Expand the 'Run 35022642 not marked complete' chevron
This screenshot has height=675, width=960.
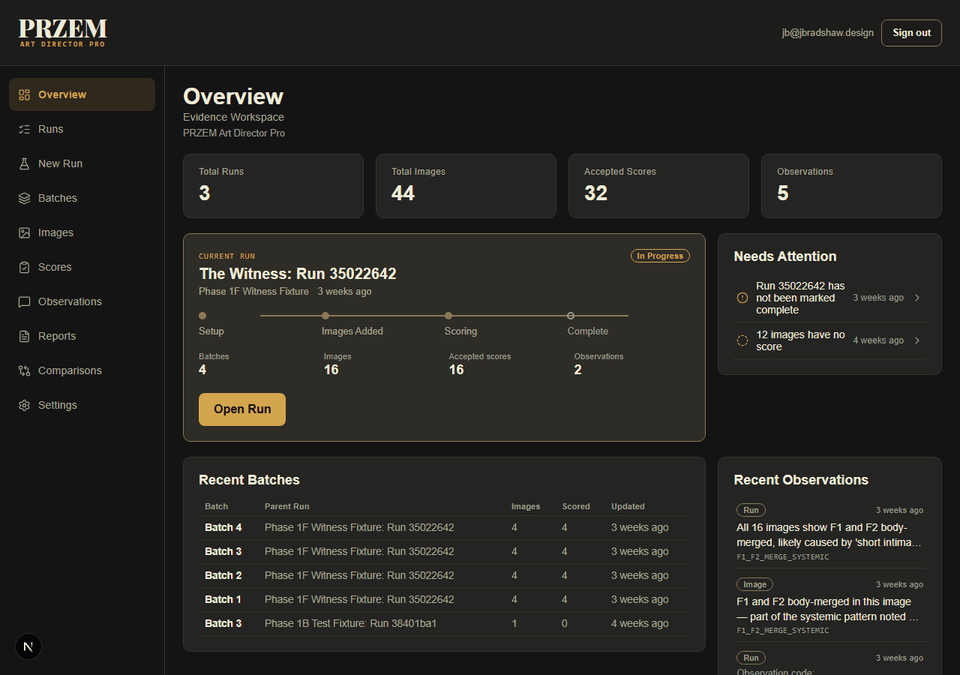click(x=917, y=298)
